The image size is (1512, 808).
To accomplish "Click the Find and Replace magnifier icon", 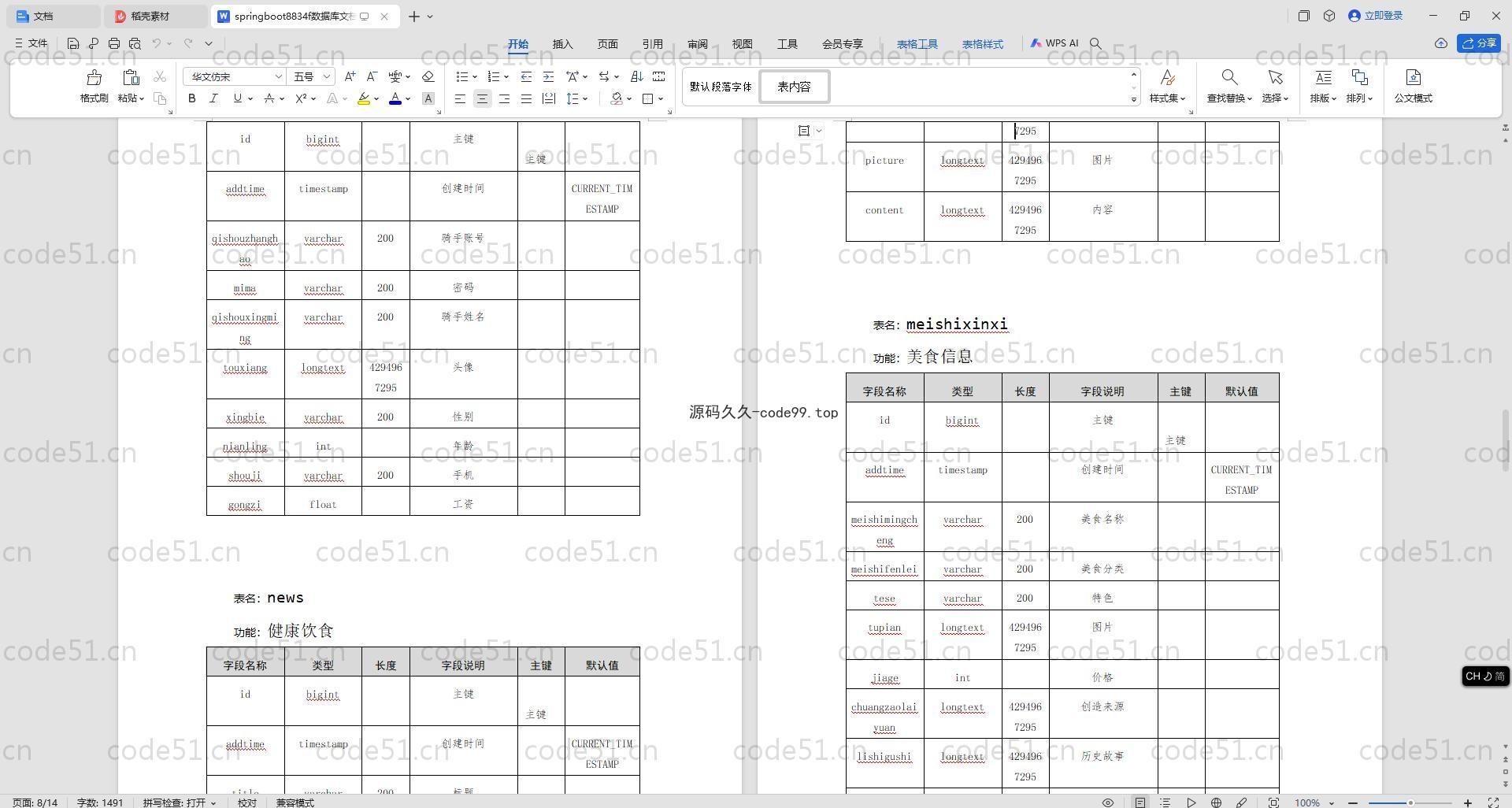I will point(1229,77).
